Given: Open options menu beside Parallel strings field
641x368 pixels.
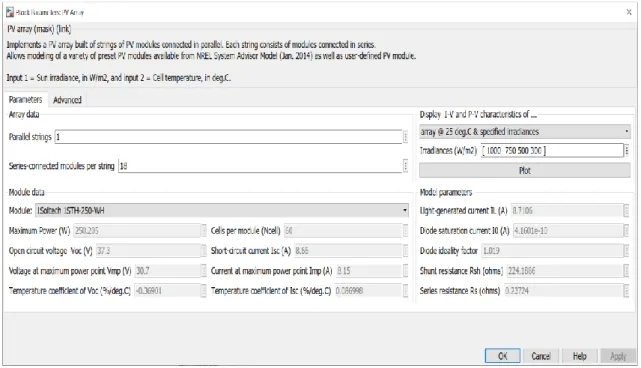Looking at the screenshot, I should click(406, 137).
